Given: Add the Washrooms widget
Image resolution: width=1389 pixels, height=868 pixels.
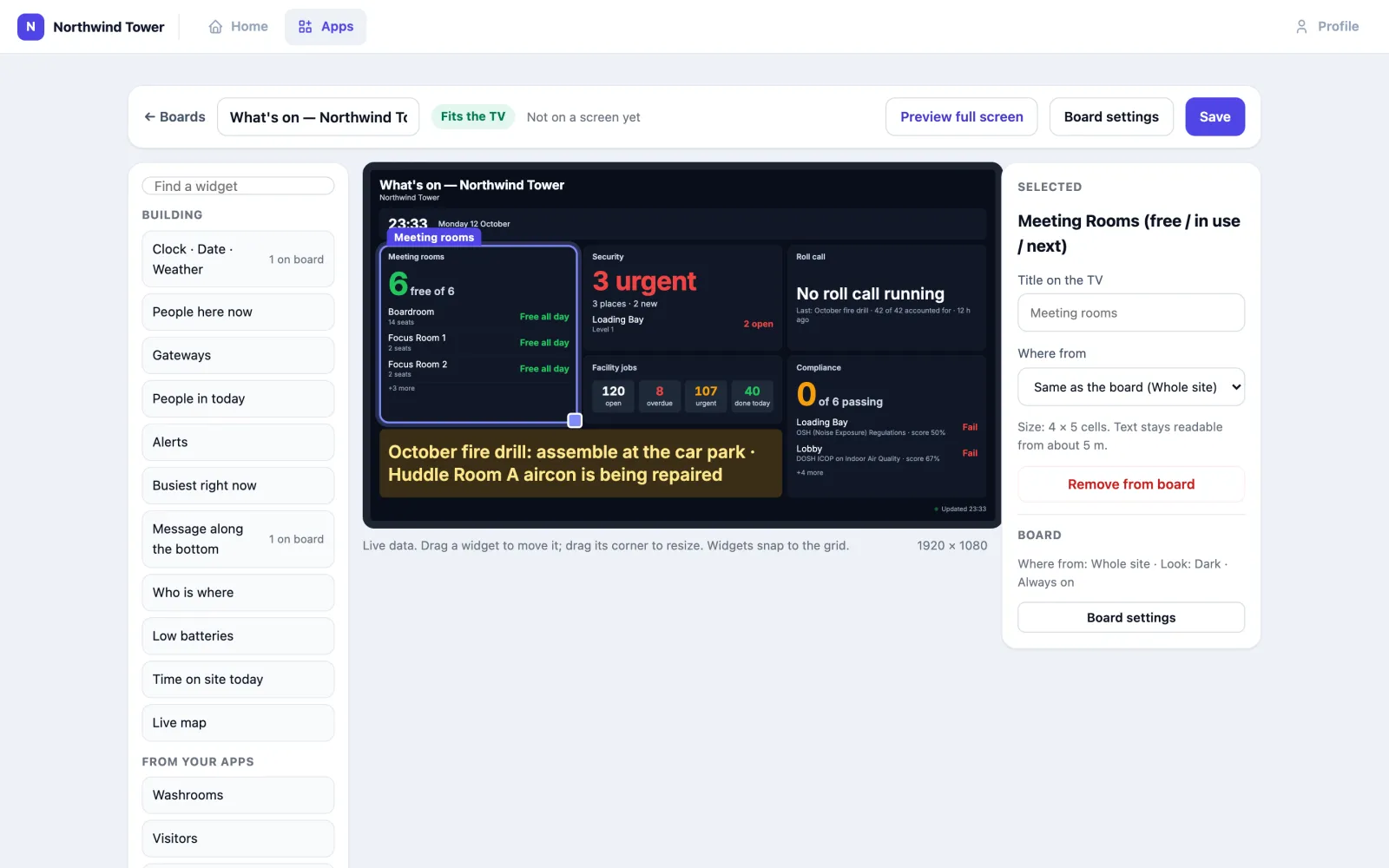Looking at the screenshot, I should point(238,794).
